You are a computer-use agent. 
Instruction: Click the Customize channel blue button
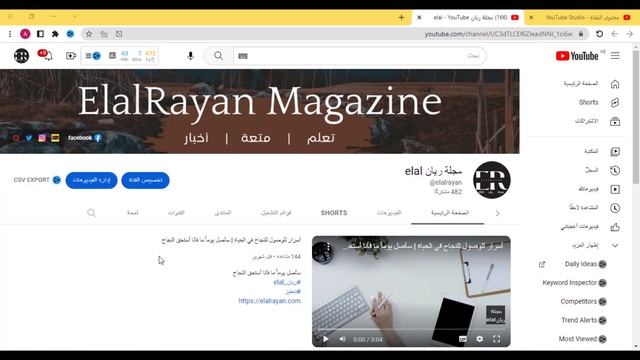tap(145, 180)
